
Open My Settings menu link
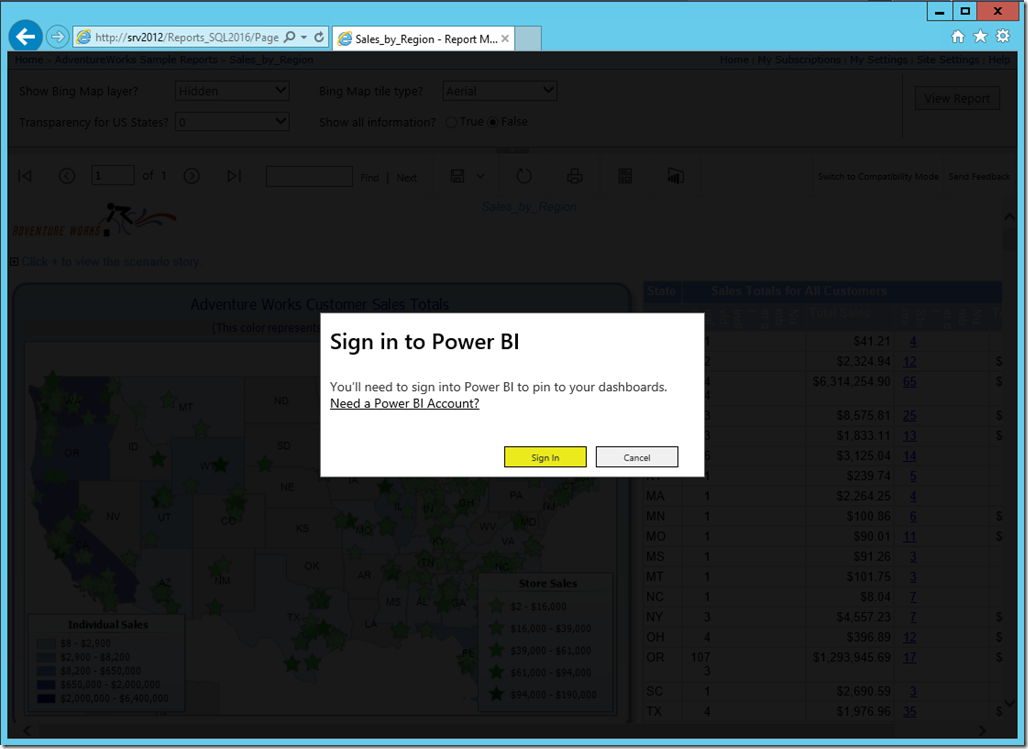[879, 60]
